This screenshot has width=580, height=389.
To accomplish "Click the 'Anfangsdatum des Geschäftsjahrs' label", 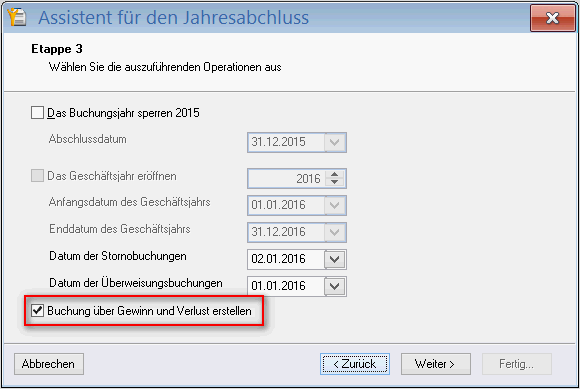I will pos(129,202).
